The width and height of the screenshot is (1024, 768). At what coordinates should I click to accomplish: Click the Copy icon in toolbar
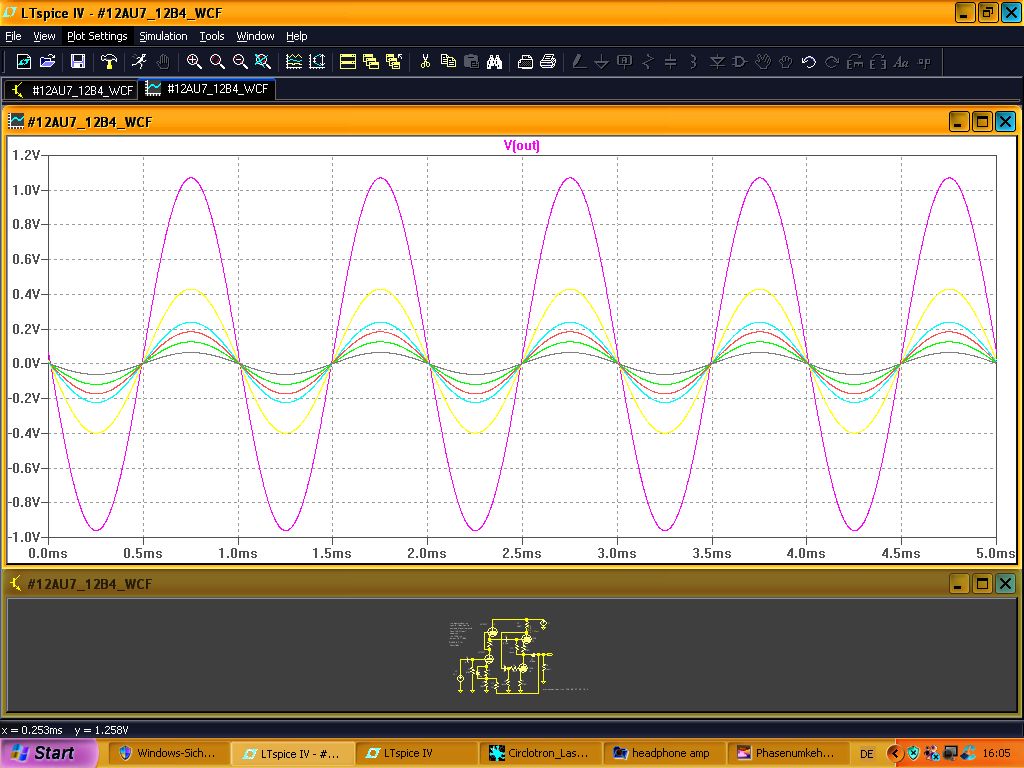pos(448,62)
